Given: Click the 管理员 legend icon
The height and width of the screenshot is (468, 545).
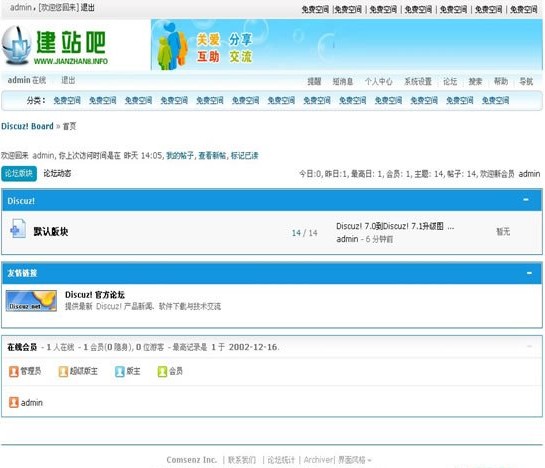Looking at the screenshot, I should point(14,372).
